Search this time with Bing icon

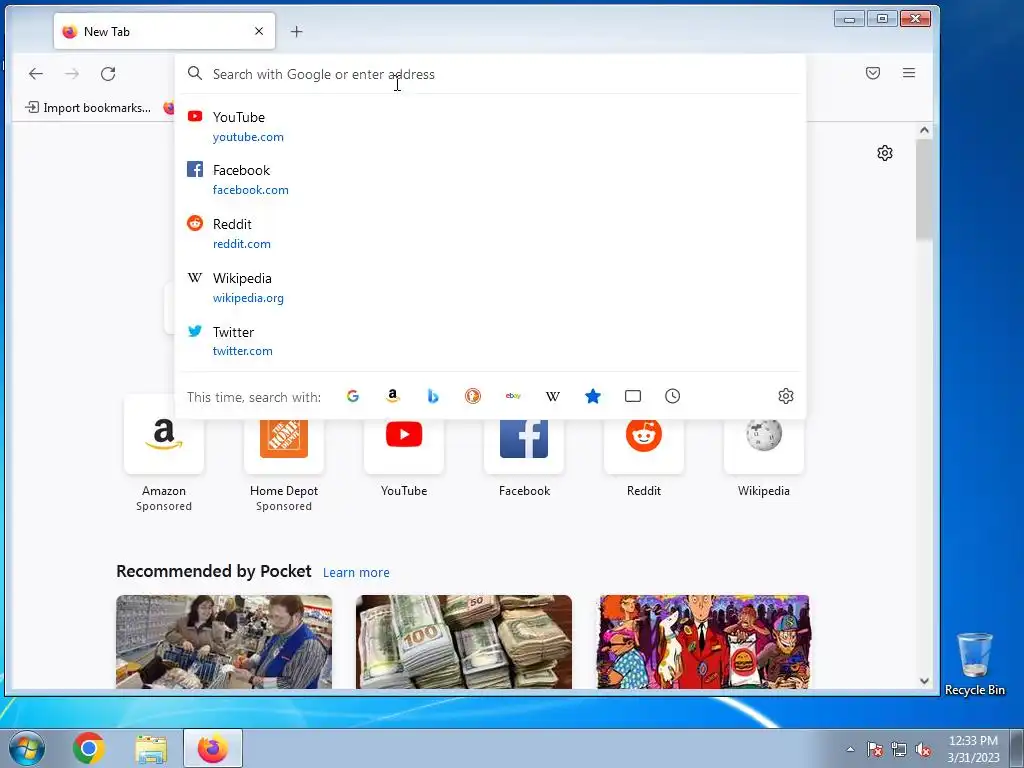pos(432,396)
